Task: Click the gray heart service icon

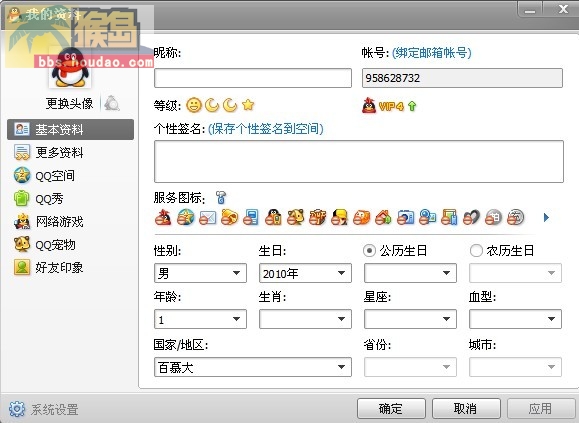Action: [472, 217]
